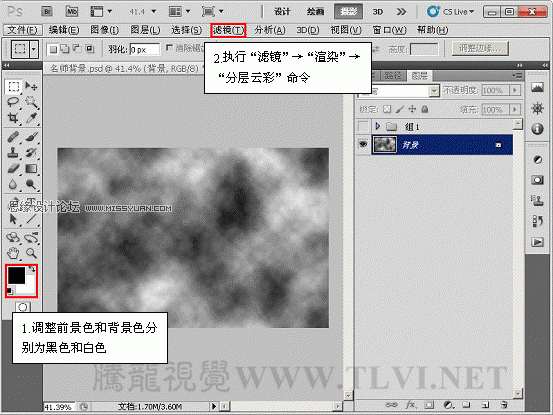
Task: Create a new layer
Action: [x=485, y=405]
